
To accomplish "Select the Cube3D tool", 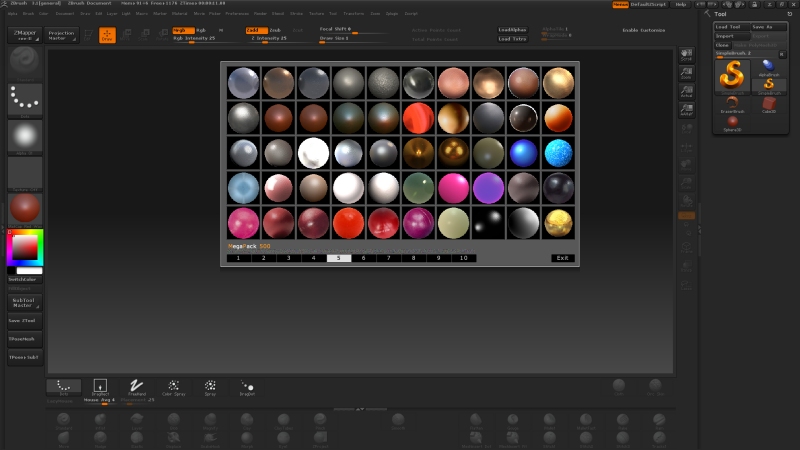I will click(x=769, y=104).
